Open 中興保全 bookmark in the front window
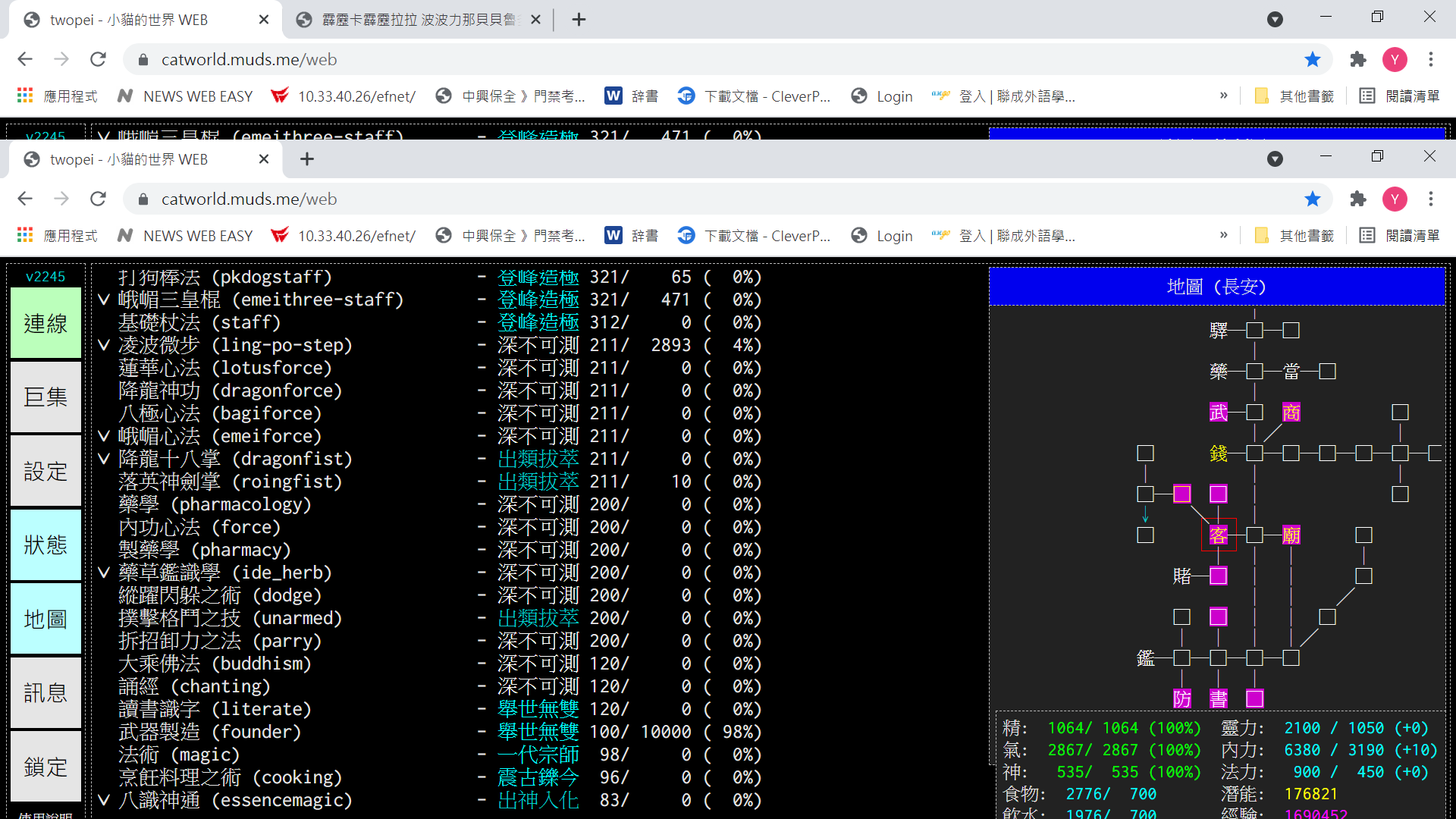The image size is (1456, 819). (x=510, y=235)
